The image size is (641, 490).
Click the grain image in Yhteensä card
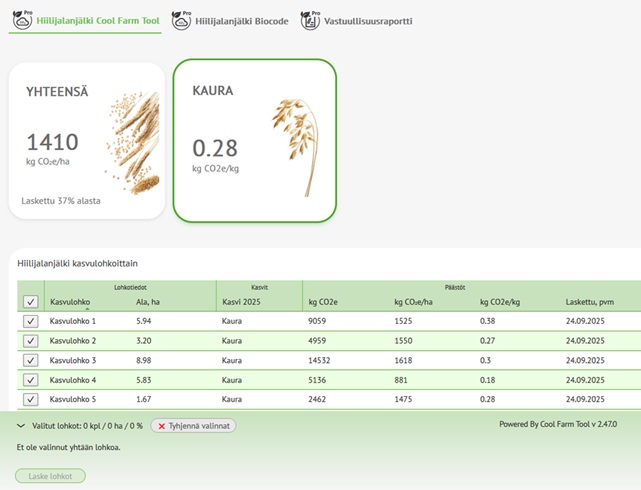tap(132, 143)
